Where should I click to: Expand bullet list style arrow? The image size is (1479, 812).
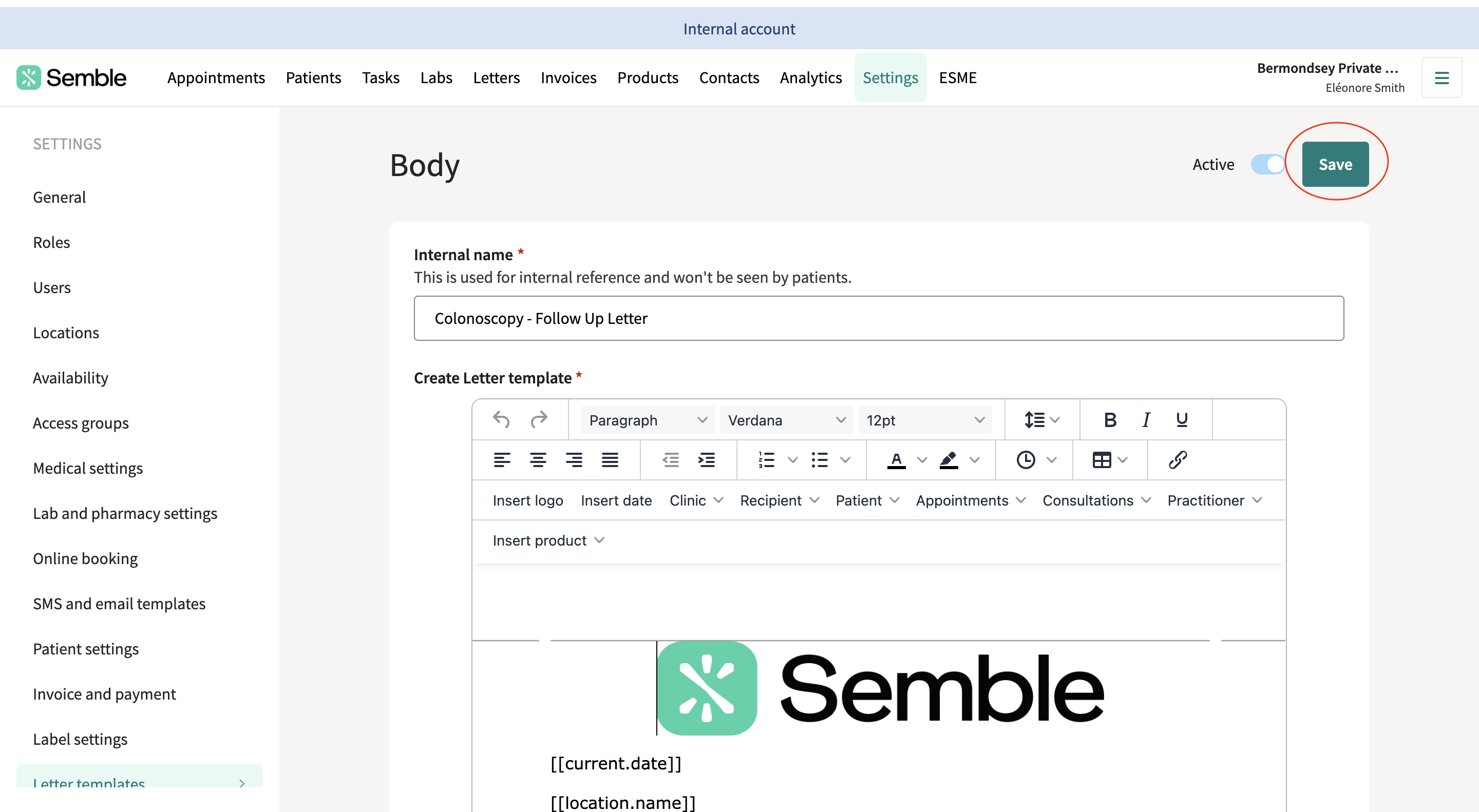(x=845, y=460)
